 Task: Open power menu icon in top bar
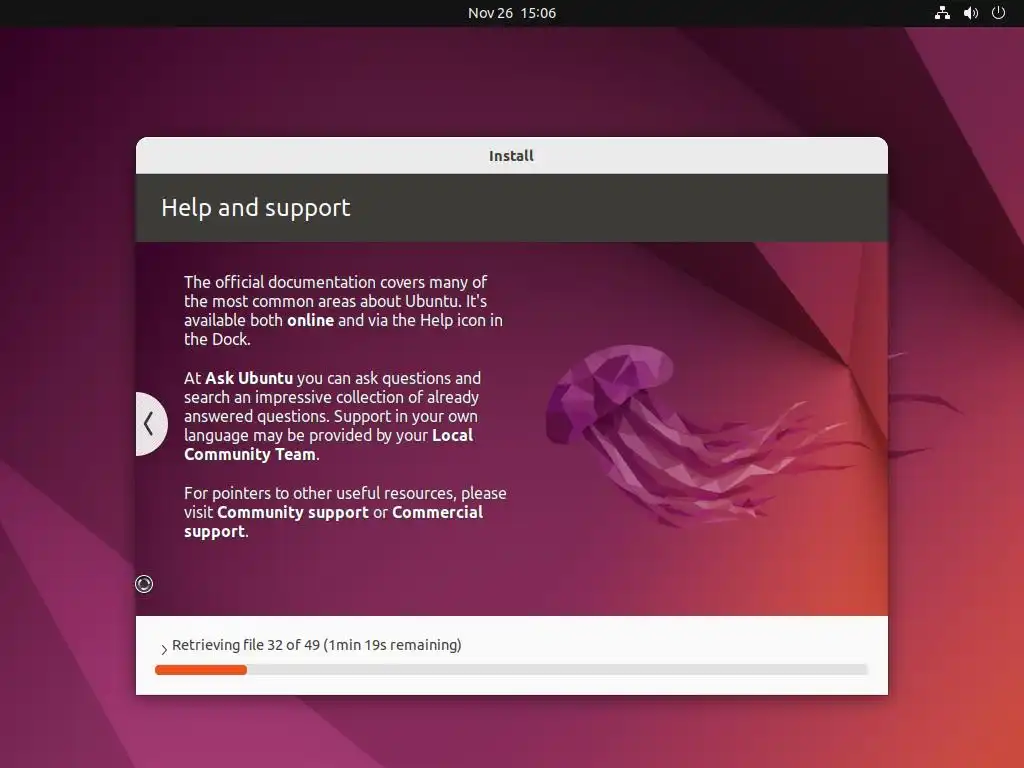click(x=998, y=13)
